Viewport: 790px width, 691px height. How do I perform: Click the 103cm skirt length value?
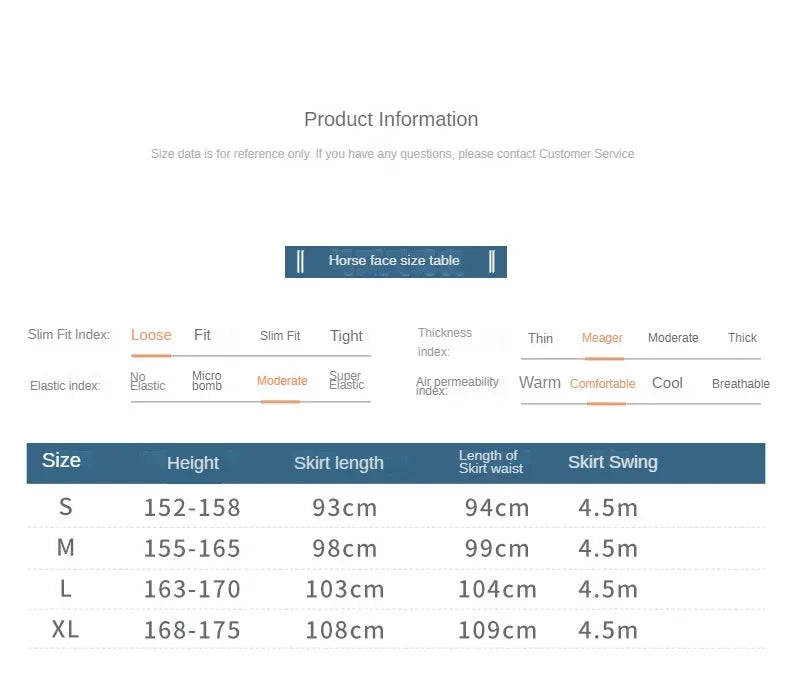click(x=345, y=590)
